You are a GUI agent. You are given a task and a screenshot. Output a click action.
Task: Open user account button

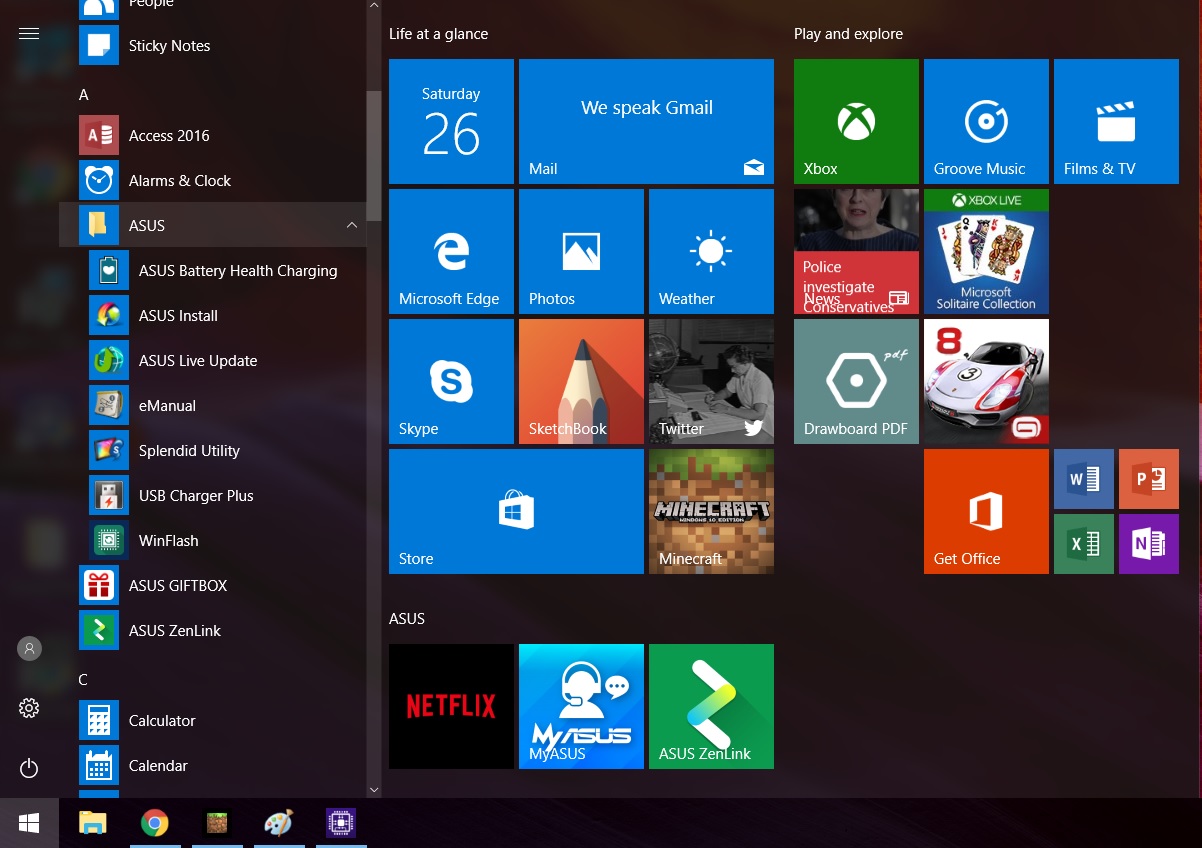(x=29, y=648)
